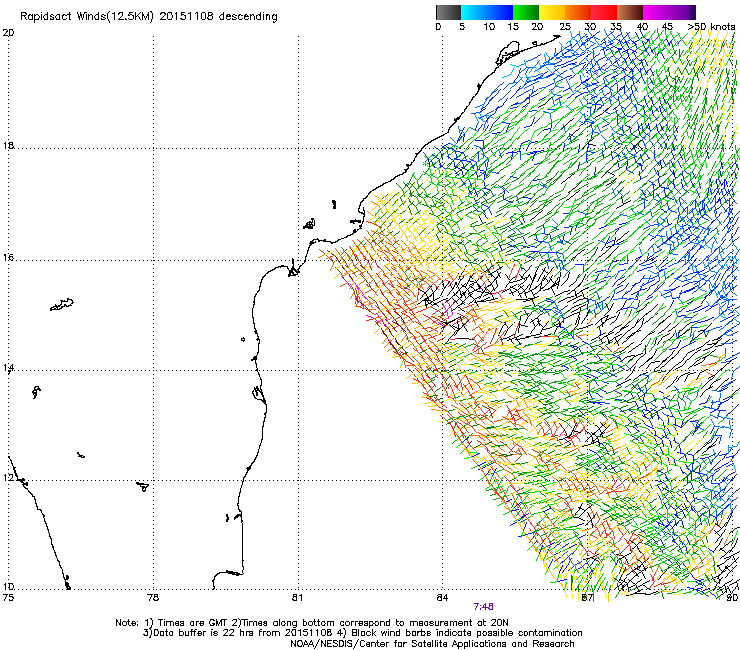Screen dimensions: 740x650
Task: Click the longitude axis label '84'
Action: [442, 598]
